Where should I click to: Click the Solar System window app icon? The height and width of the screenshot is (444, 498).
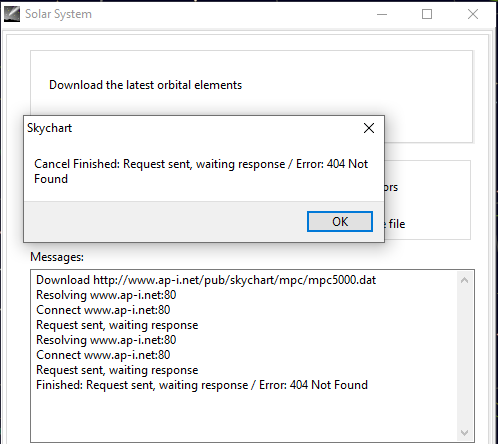(12, 14)
